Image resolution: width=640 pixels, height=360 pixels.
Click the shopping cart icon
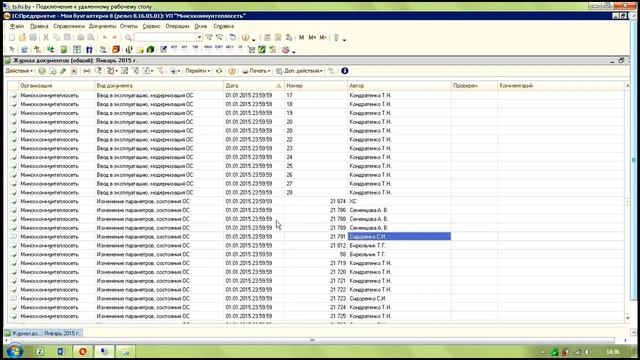(x=251, y=50)
